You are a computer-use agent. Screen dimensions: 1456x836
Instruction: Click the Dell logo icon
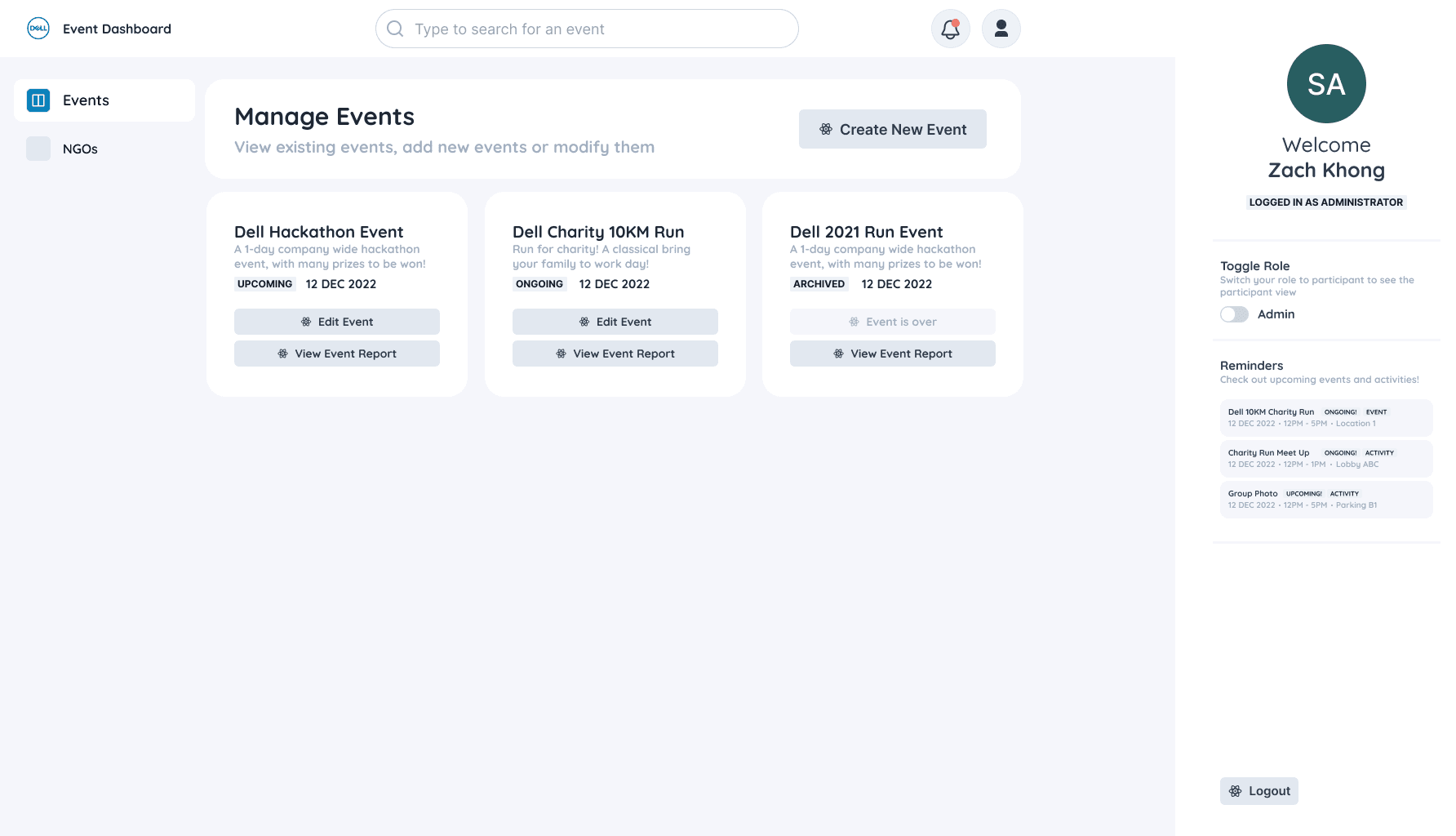click(38, 29)
